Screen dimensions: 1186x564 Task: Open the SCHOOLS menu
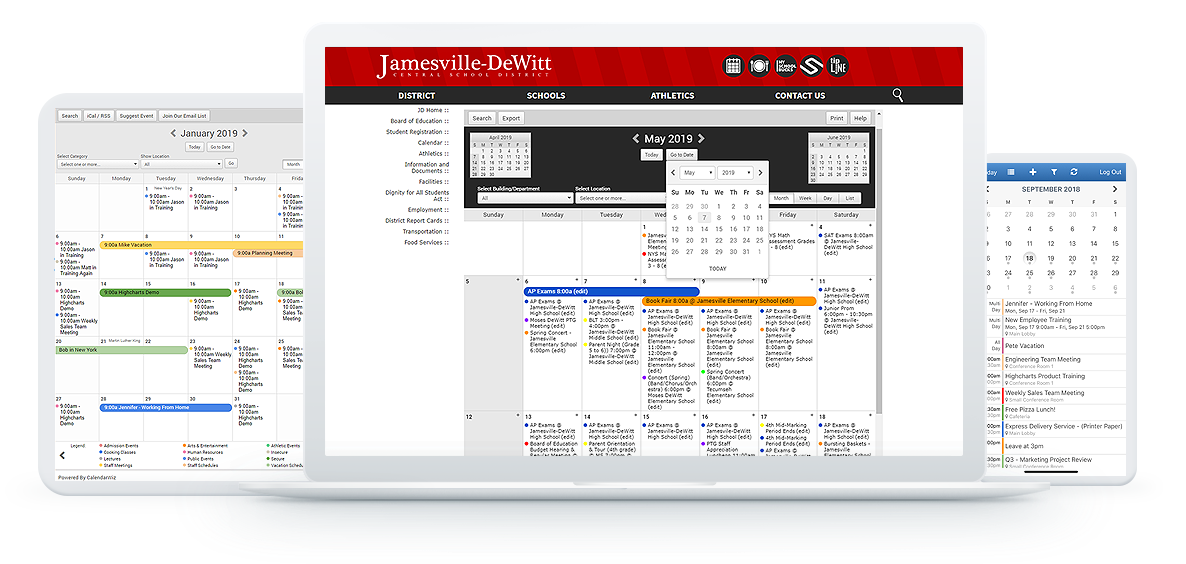546,96
